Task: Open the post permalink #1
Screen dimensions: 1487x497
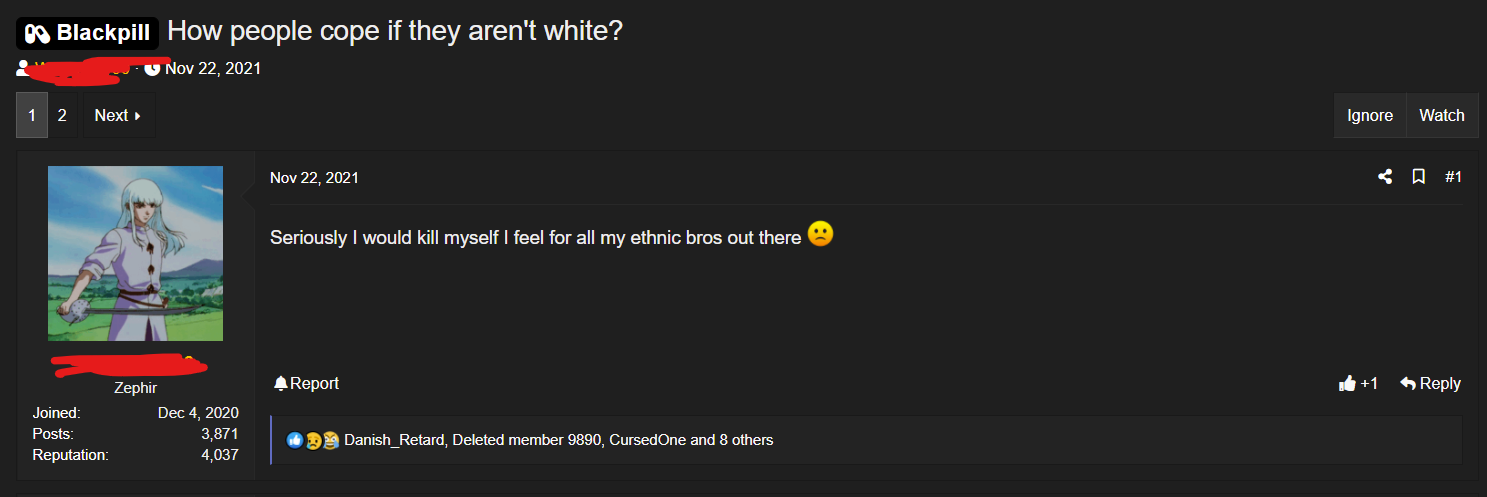Action: (x=1454, y=177)
